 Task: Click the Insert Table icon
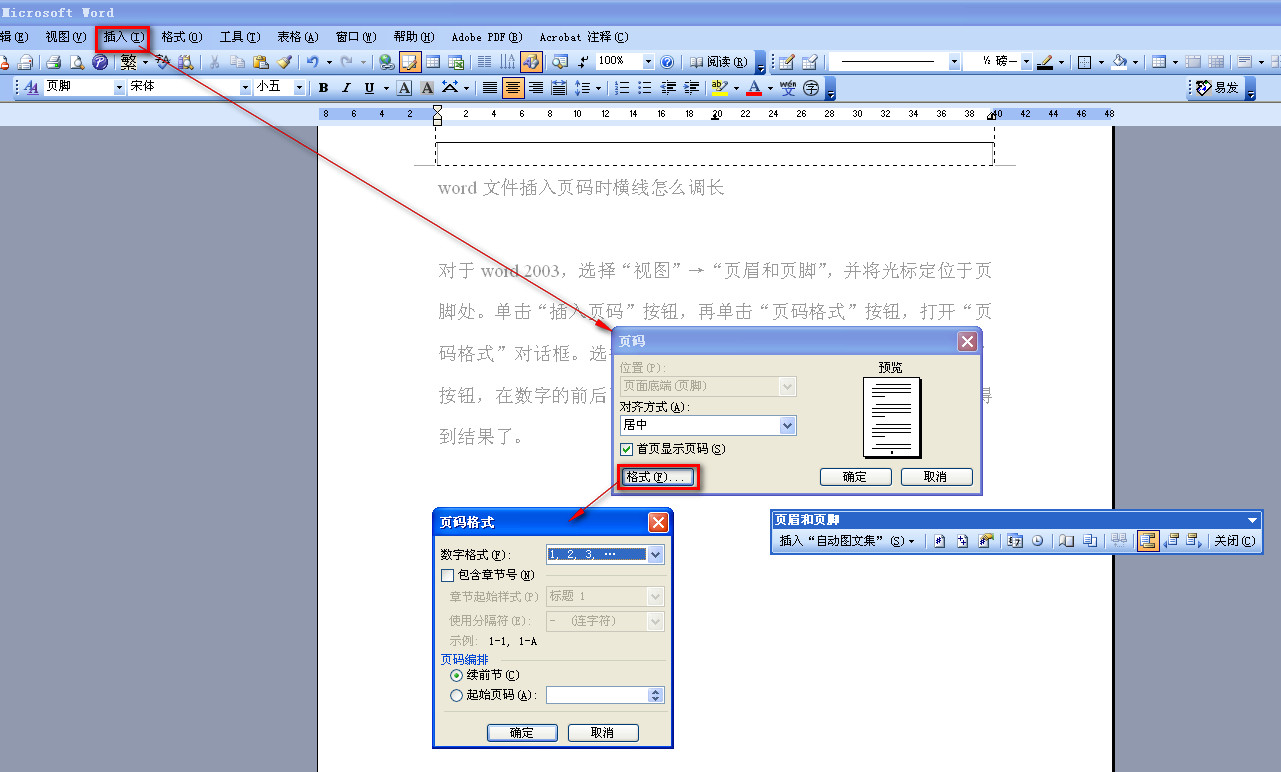coord(433,62)
